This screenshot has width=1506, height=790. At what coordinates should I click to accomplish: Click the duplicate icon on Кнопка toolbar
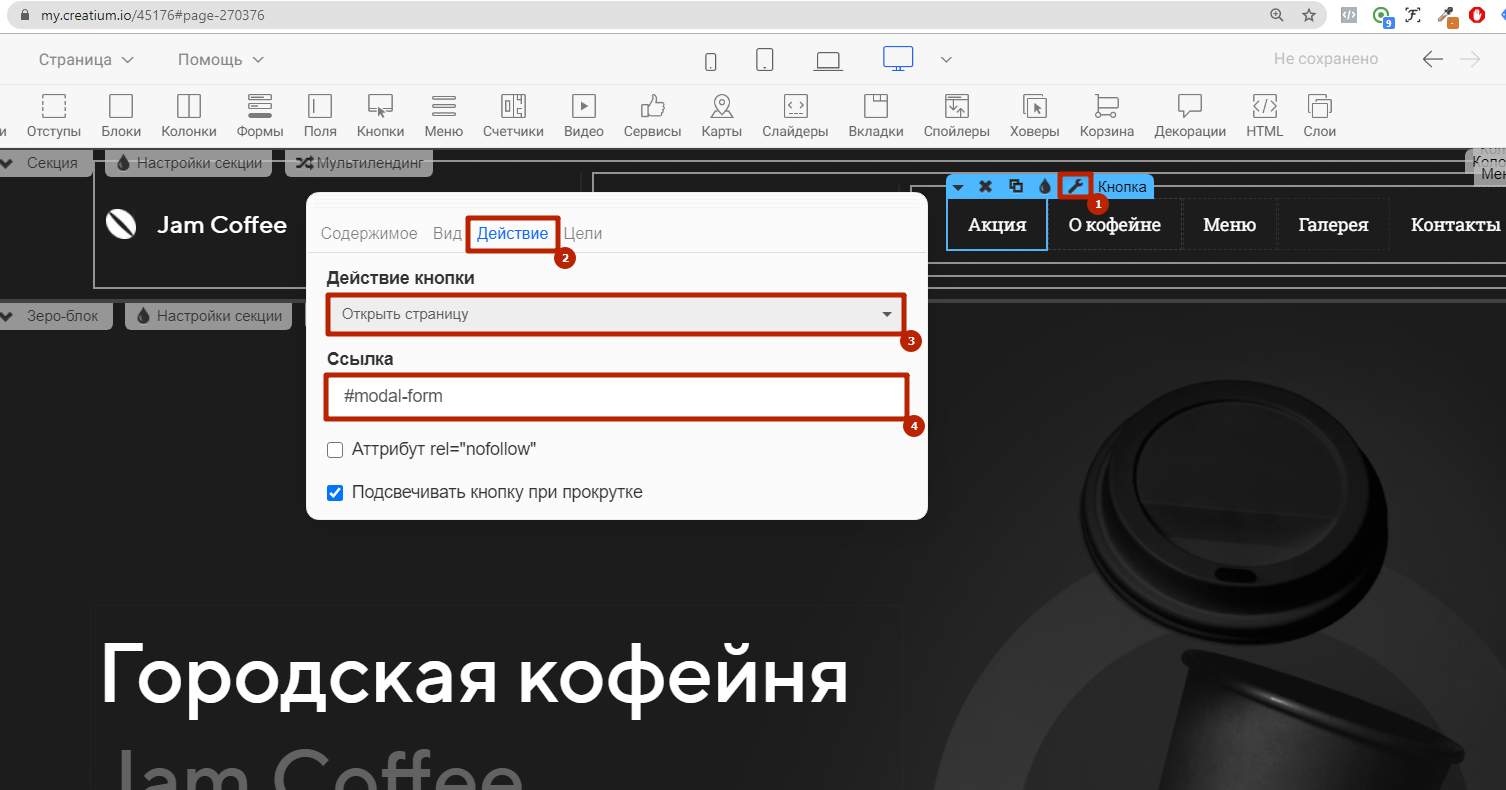point(1016,186)
